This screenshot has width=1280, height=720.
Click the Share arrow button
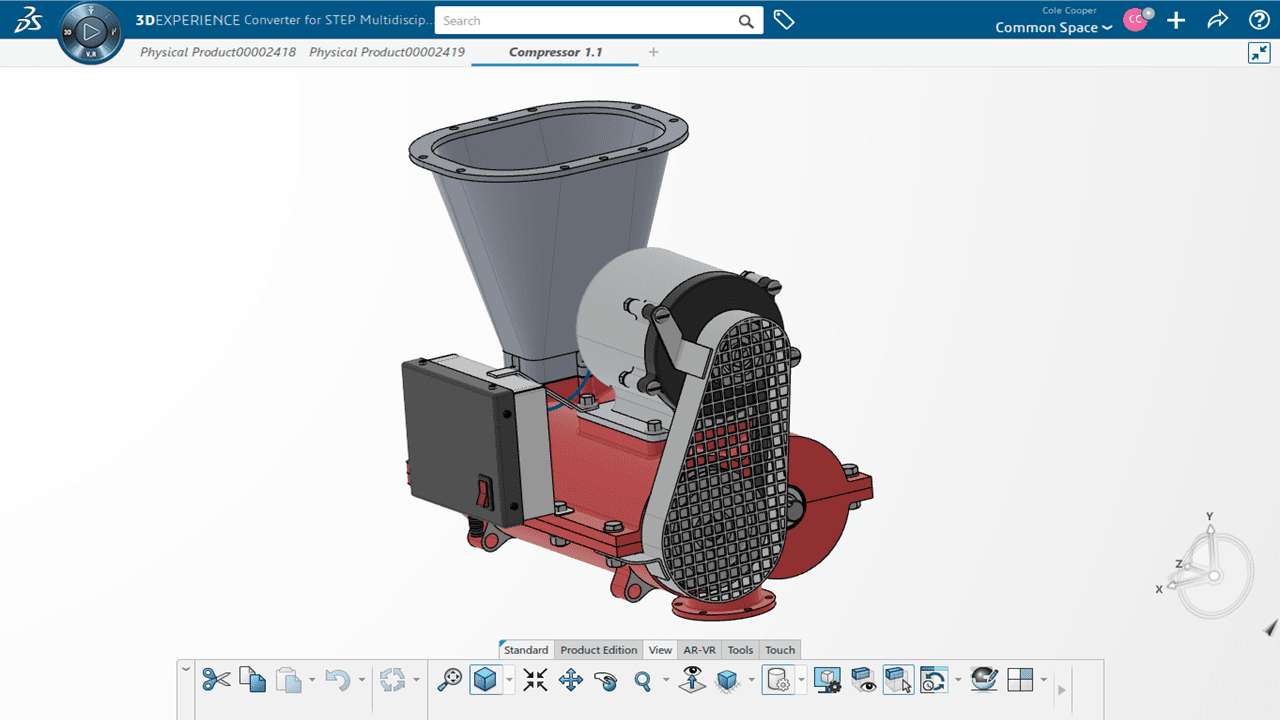1217,20
